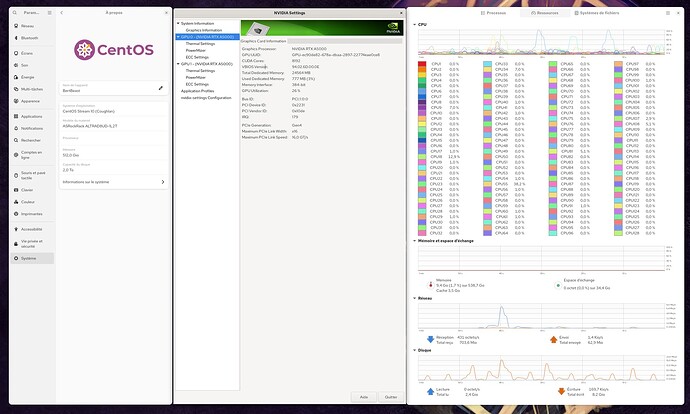This screenshot has height=414, width=690.
Task: Click the Réseau network icon in Settings
Action: (16, 26)
